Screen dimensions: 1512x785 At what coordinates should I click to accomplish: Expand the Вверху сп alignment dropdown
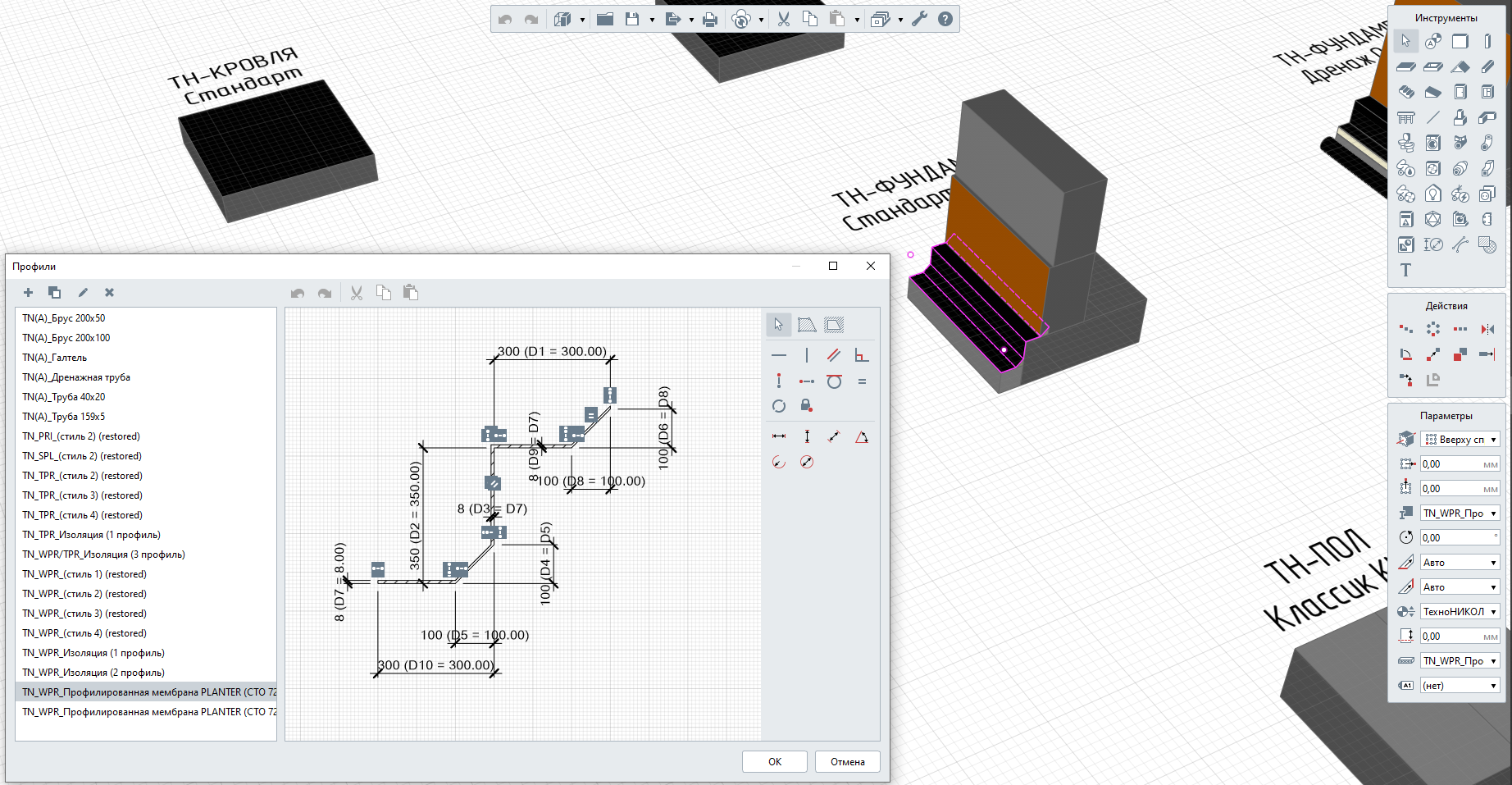coord(1493,440)
